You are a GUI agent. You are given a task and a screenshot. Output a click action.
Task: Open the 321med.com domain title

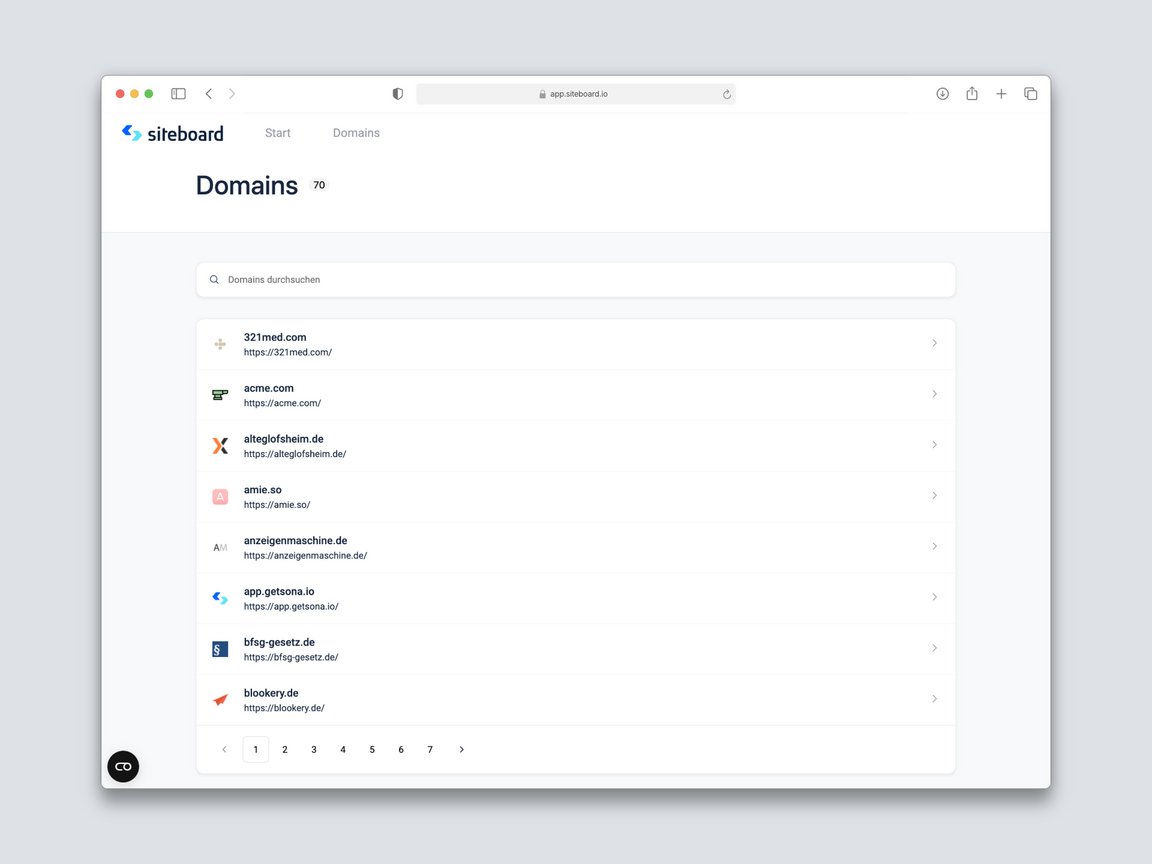(x=275, y=337)
